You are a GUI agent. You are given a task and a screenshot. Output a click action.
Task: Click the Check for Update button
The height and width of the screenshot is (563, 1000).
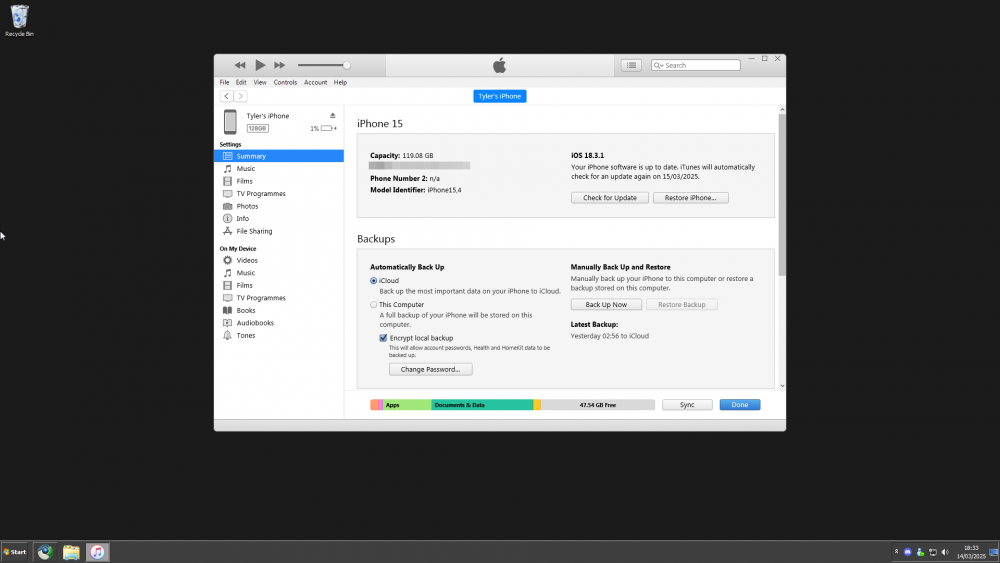(x=609, y=198)
